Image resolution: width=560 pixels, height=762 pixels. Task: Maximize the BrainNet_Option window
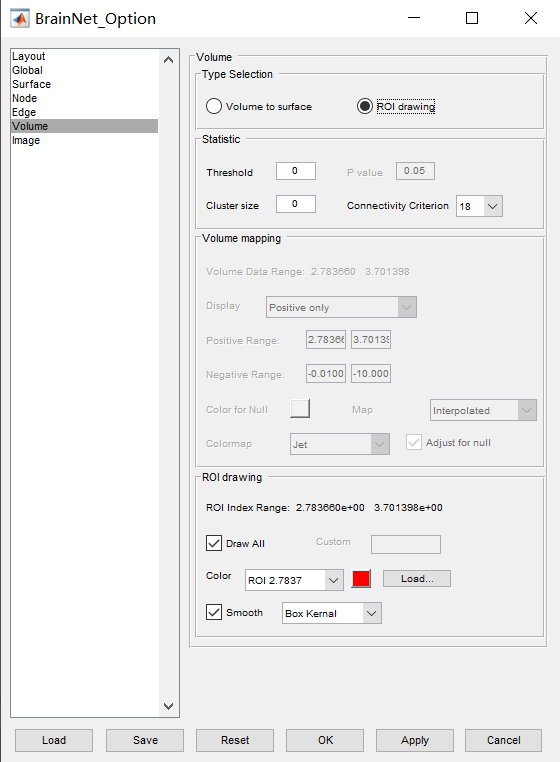pyautogui.click(x=472, y=18)
